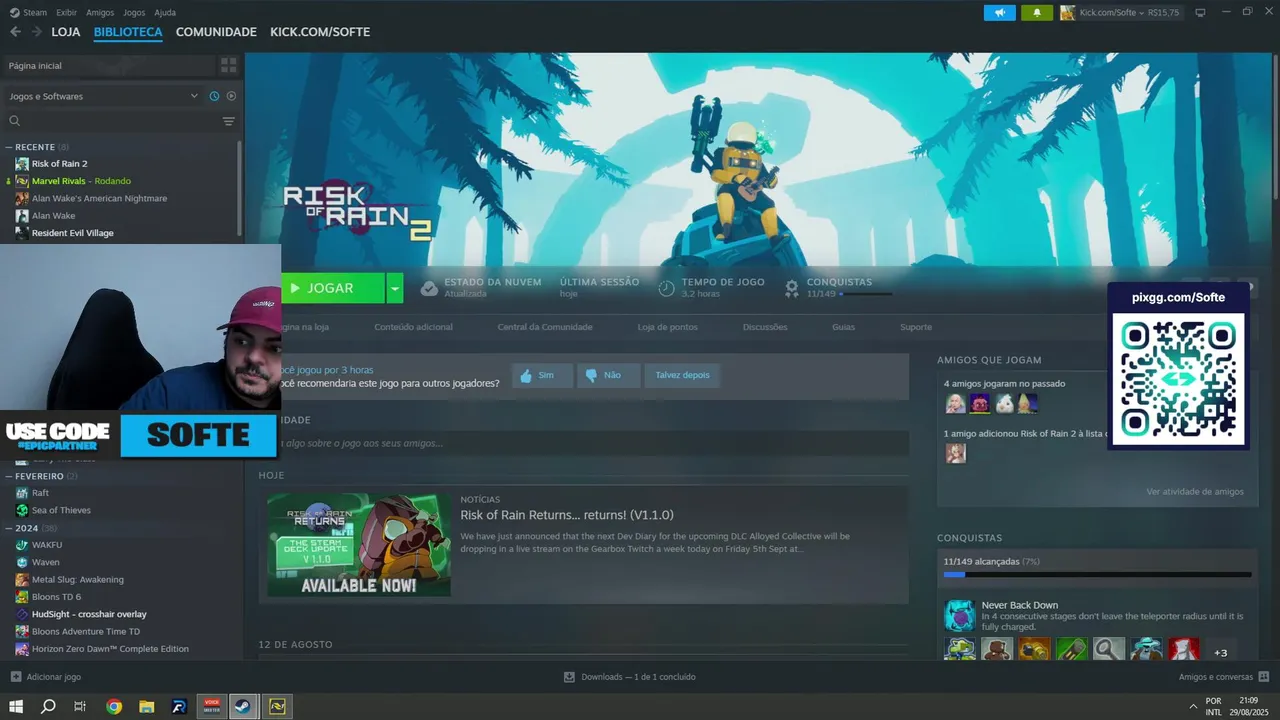Screen dimensions: 1280x720
Task: Open the Risk of Rain Returns news thumbnail
Action: (x=359, y=545)
